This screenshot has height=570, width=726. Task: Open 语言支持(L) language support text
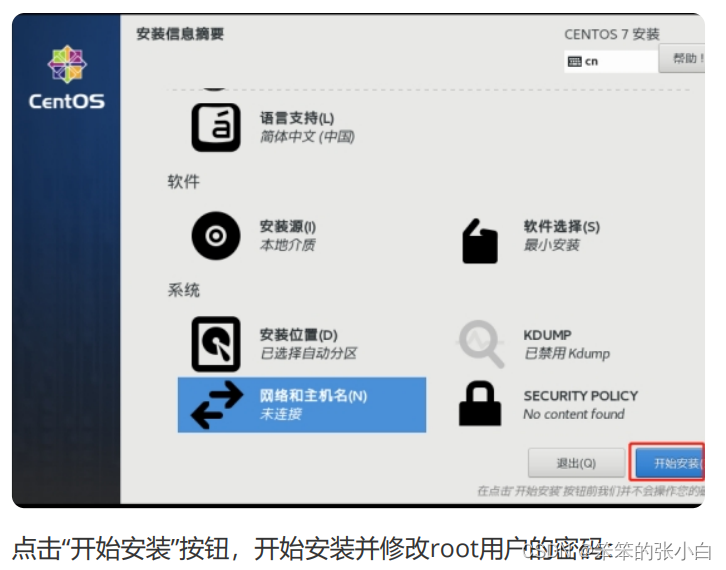tap(297, 119)
